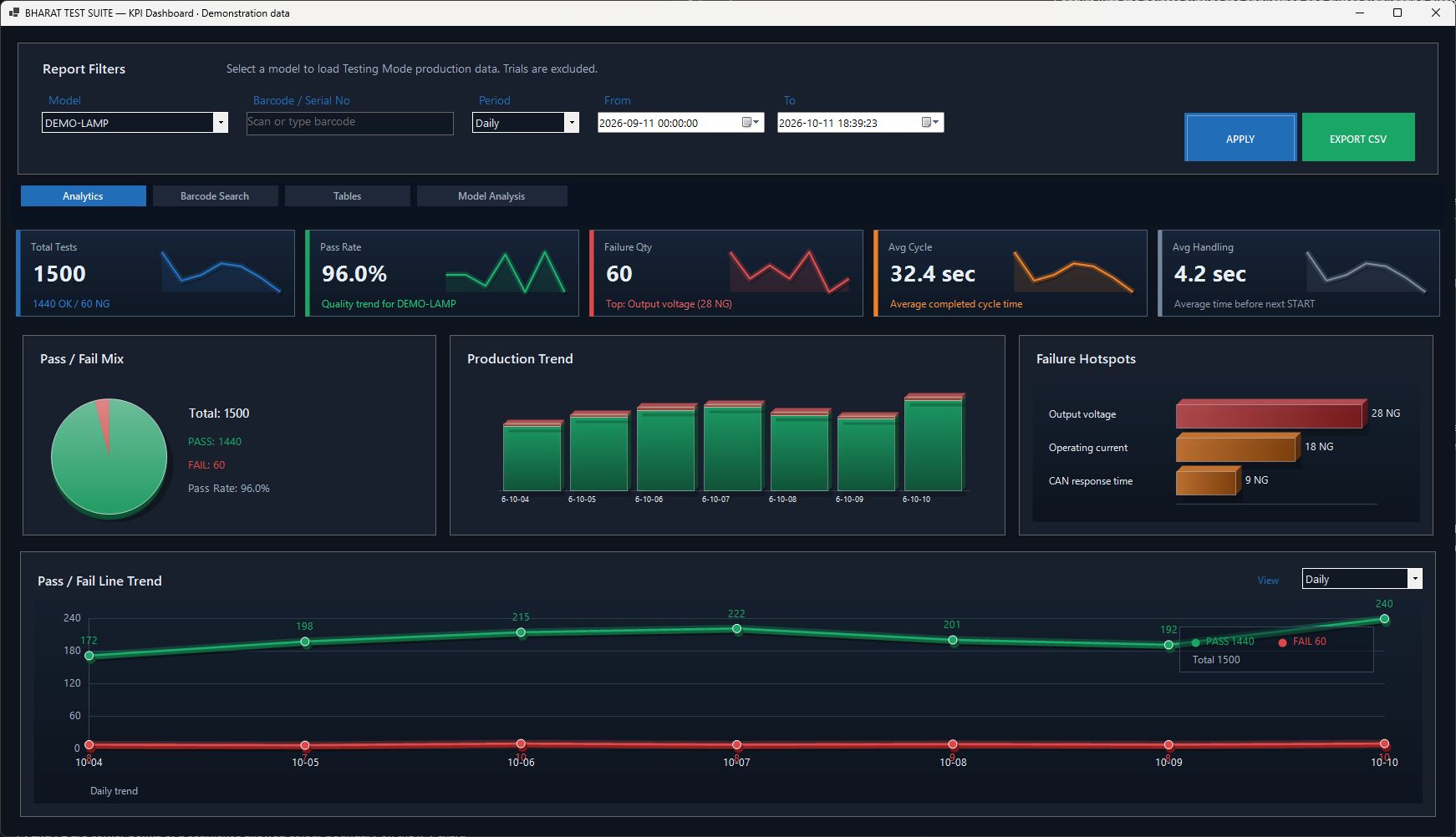
Task: Click the Pass/Fail pie chart
Action: (x=109, y=457)
